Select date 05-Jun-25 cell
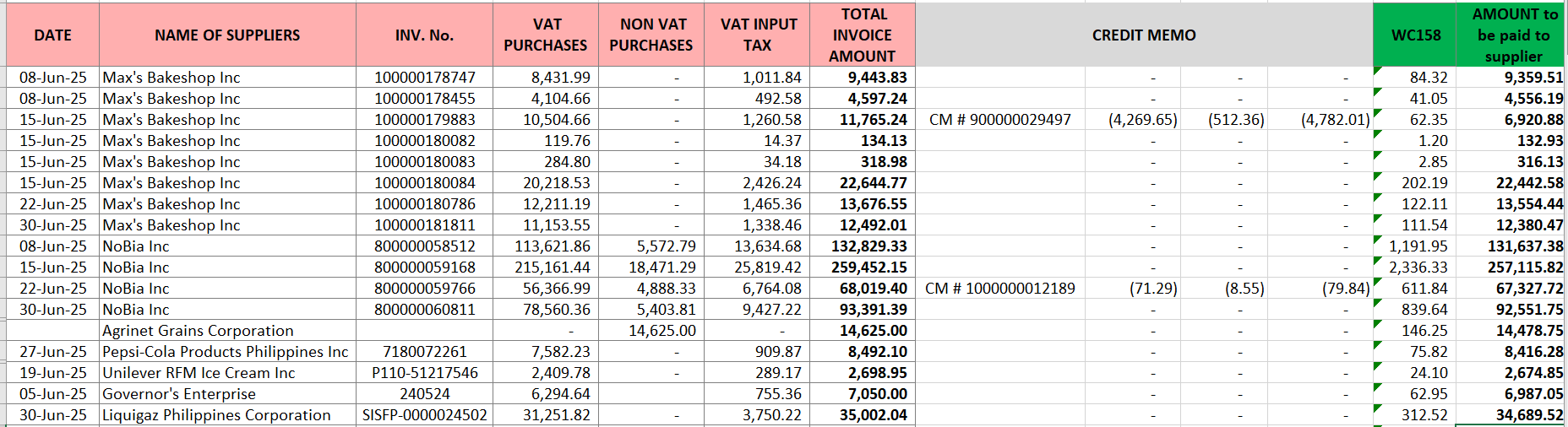This screenshot has width=1568, height=427. (52, 394)
